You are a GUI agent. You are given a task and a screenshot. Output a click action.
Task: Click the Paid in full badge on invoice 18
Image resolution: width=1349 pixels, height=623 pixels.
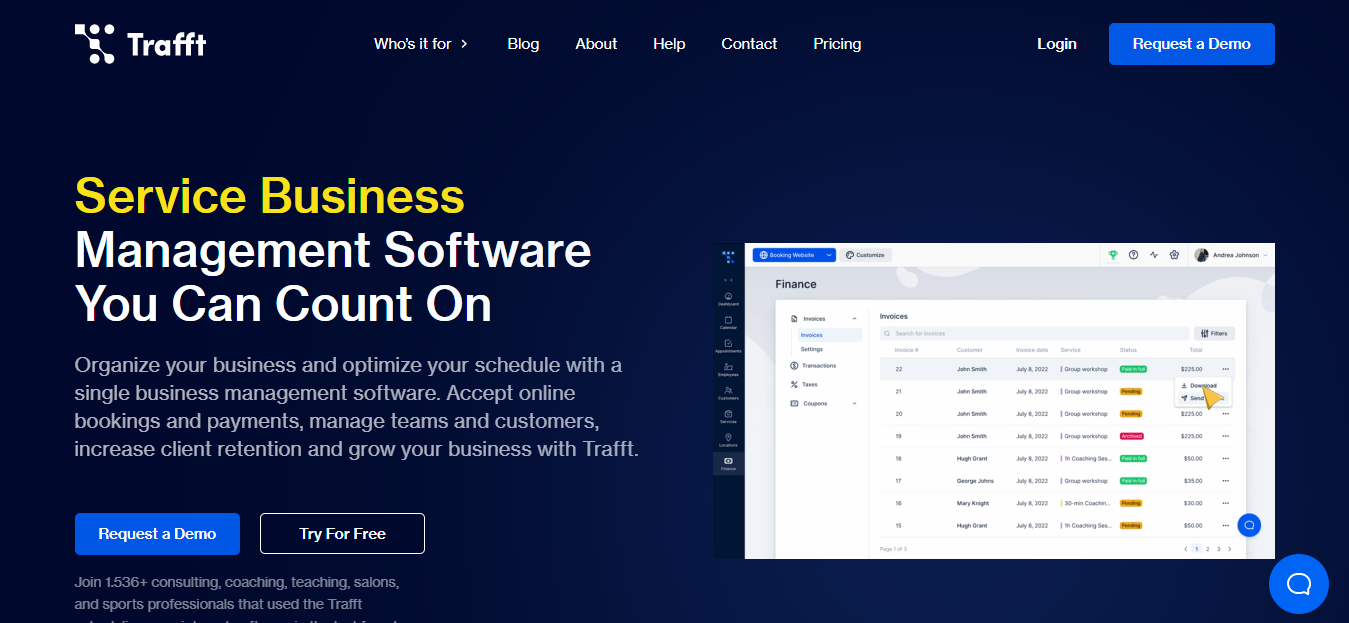1133,458
